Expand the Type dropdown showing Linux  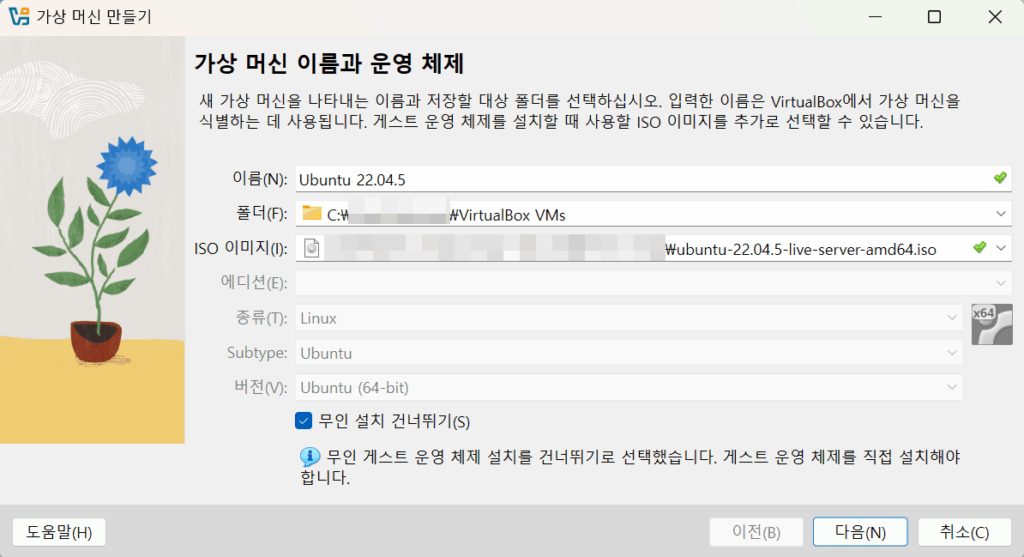952,318
